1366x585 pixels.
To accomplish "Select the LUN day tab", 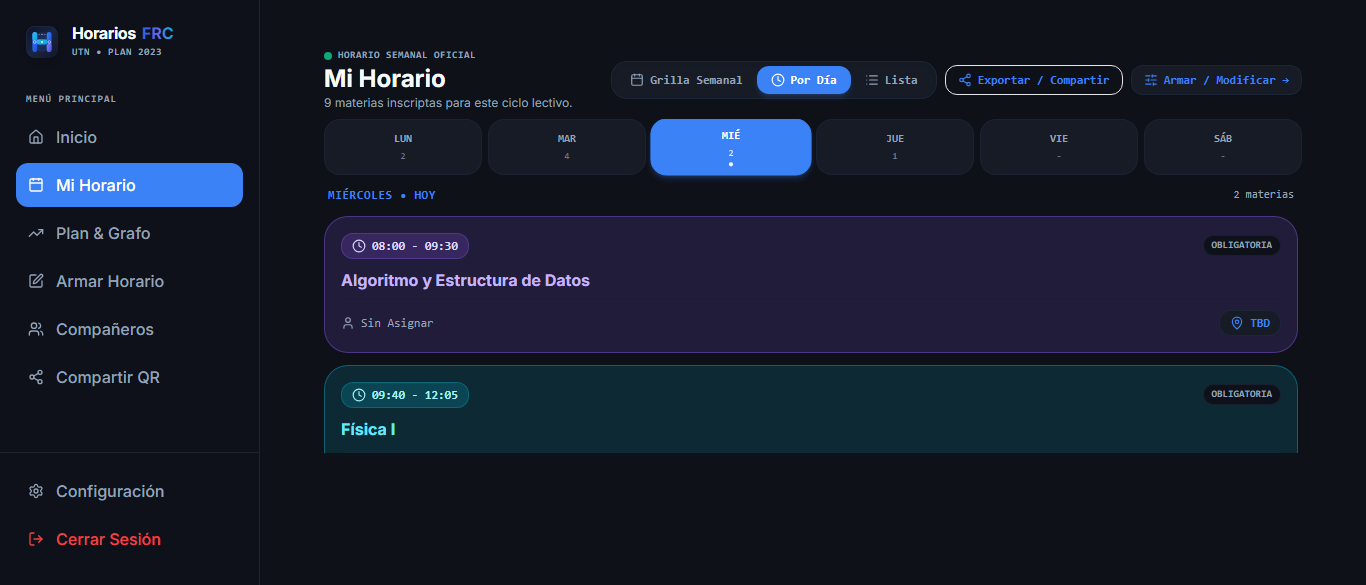I will 403,147.
